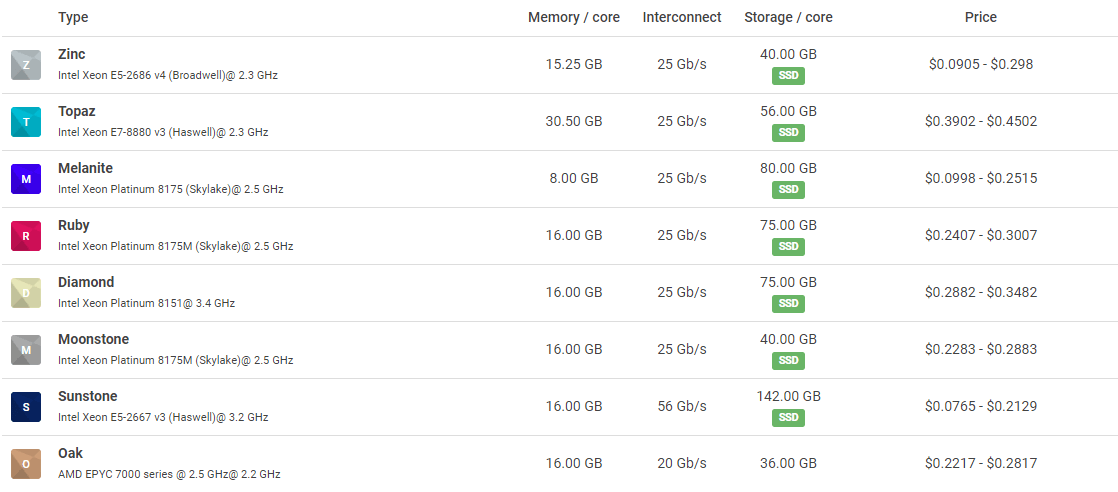
Task: Click the Interconnect column header
Action: [x=682, y=17]
